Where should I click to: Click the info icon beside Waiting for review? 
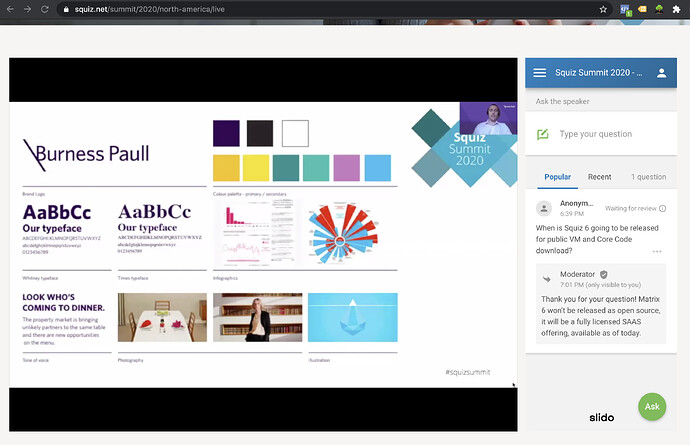(x=661, y=208)
